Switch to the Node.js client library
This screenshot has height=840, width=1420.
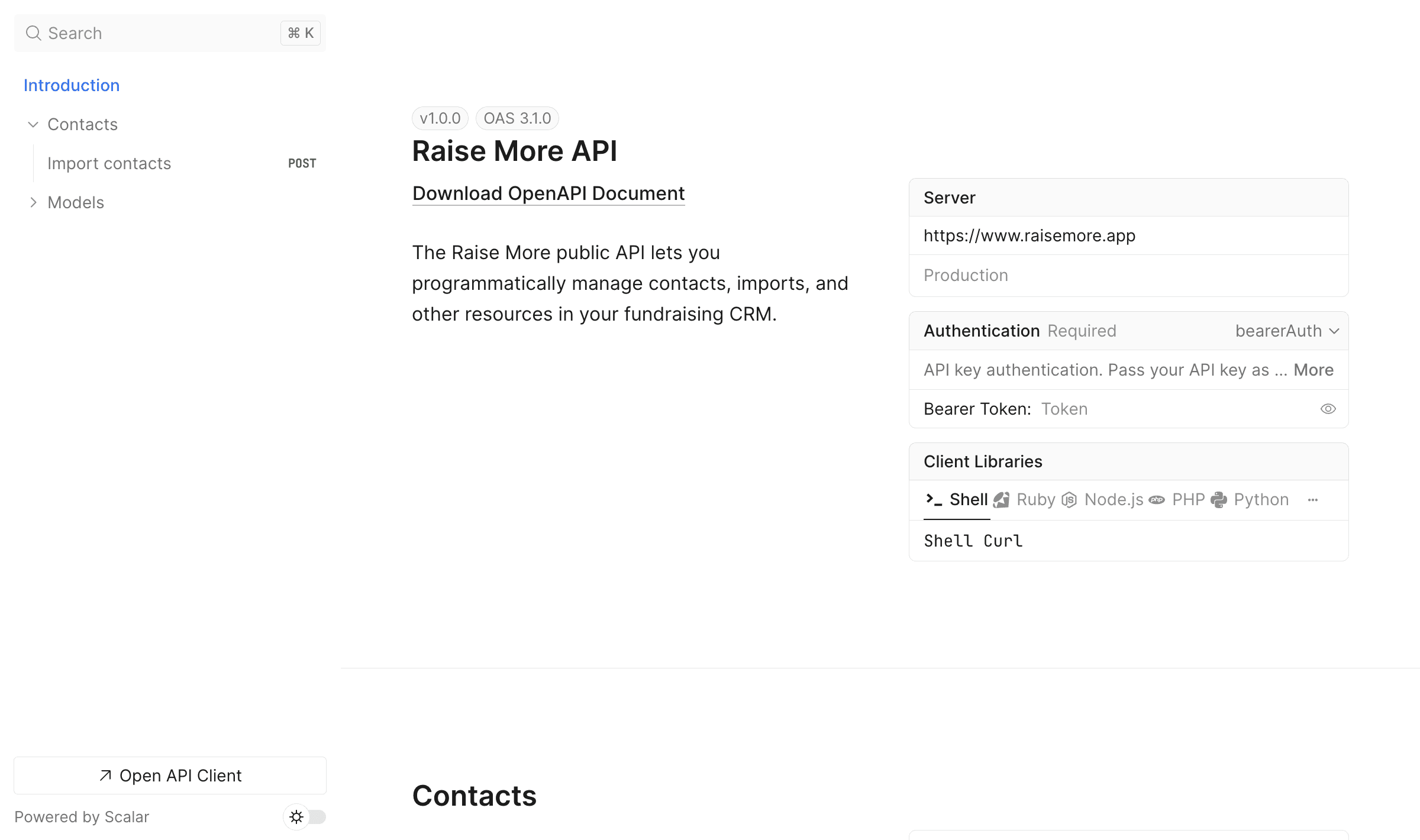coord(1114,499)
